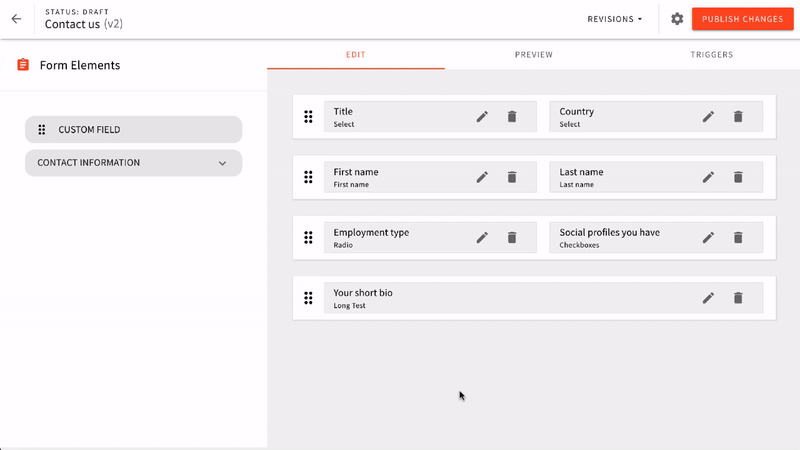Screen dimensions: 800x450
Task: Click drag handle on Employment type row
Action: click(x=309, y=238)
